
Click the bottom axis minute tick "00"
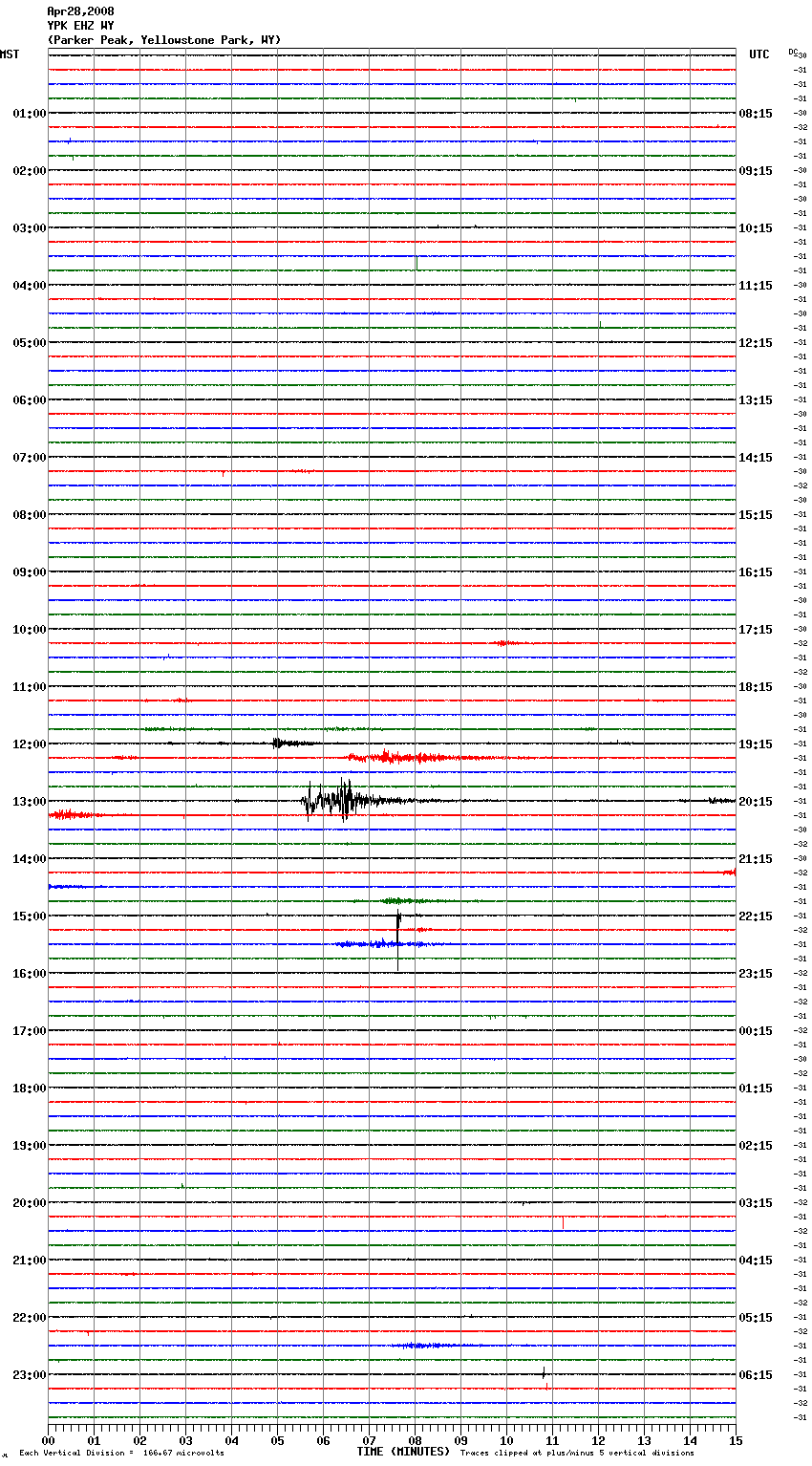pyautogui.click(x=49, y=1440)
